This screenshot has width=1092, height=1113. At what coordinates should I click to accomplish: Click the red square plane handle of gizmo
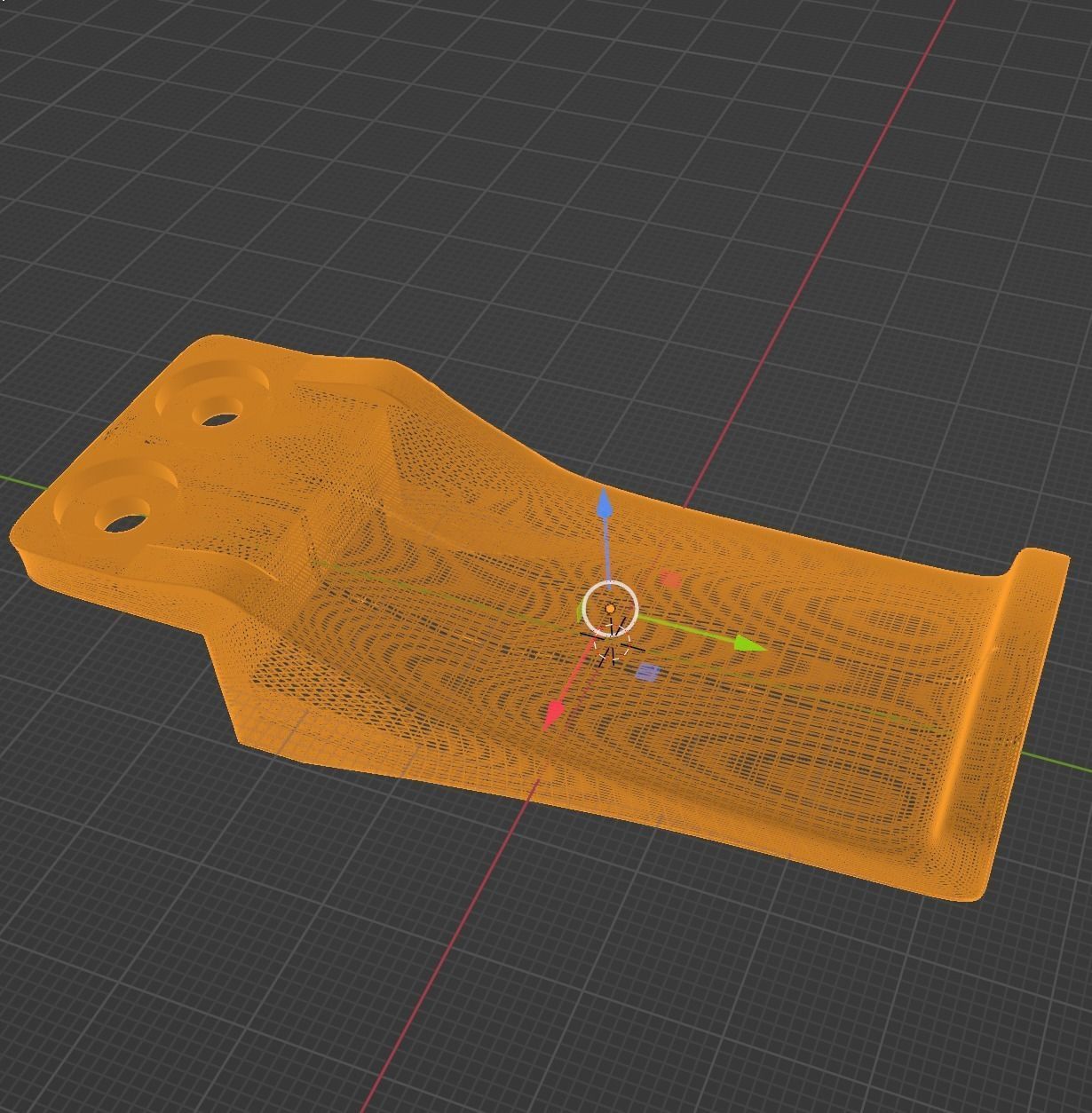tap(671, 580)
